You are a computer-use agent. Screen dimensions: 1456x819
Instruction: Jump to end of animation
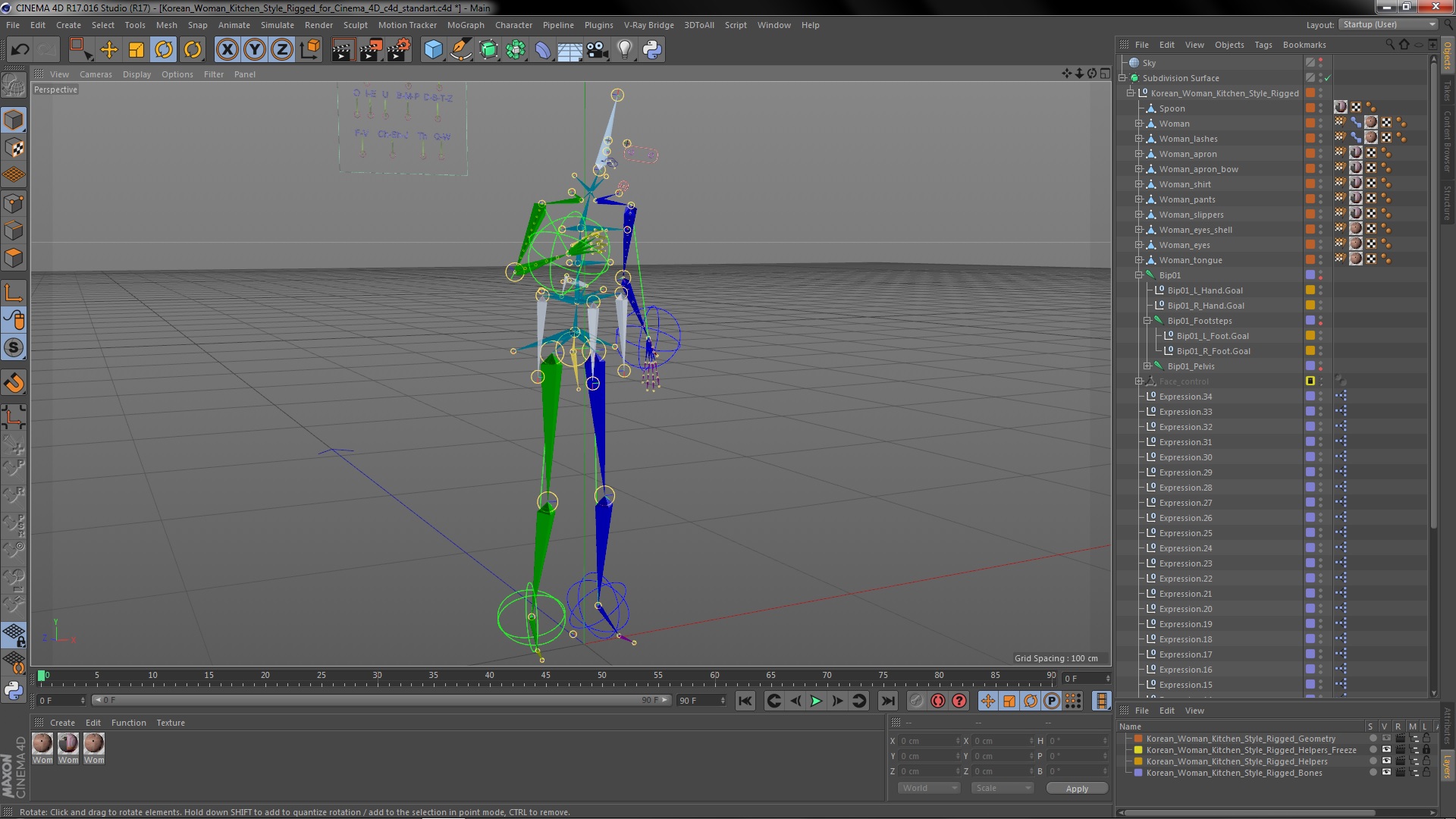(888, 701)
